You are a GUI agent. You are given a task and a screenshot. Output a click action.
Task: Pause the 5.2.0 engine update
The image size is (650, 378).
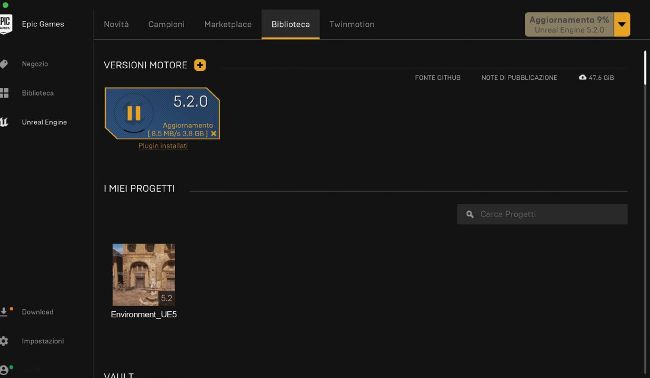point(133,113)
